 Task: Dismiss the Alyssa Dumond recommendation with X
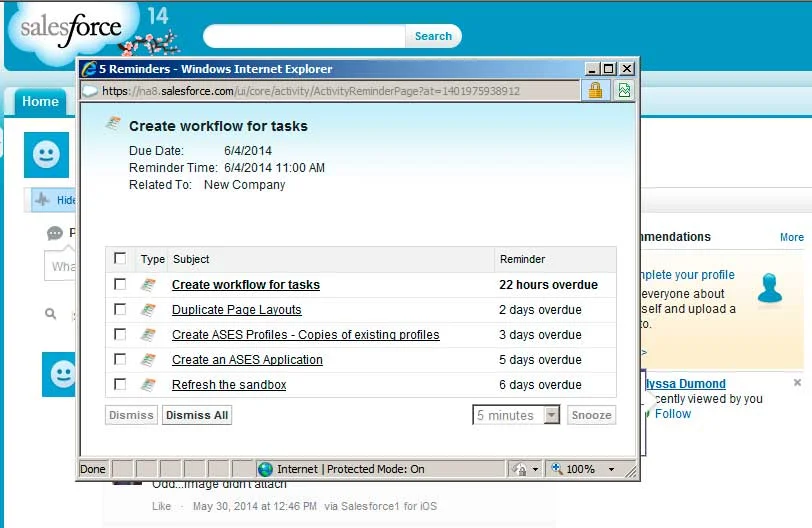[x=798, y=383]
